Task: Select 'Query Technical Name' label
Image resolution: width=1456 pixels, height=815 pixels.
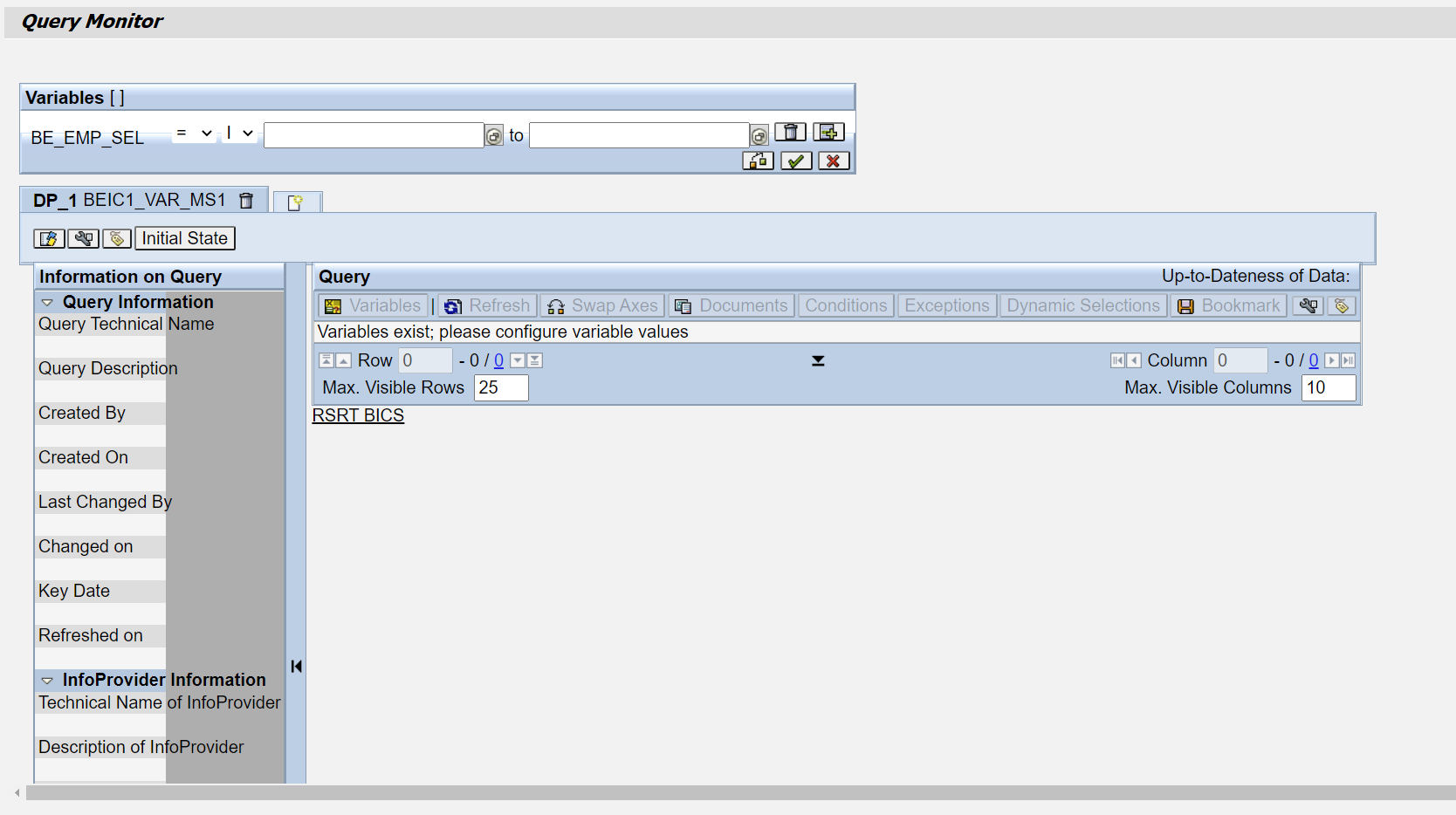Action: (126, 324)
